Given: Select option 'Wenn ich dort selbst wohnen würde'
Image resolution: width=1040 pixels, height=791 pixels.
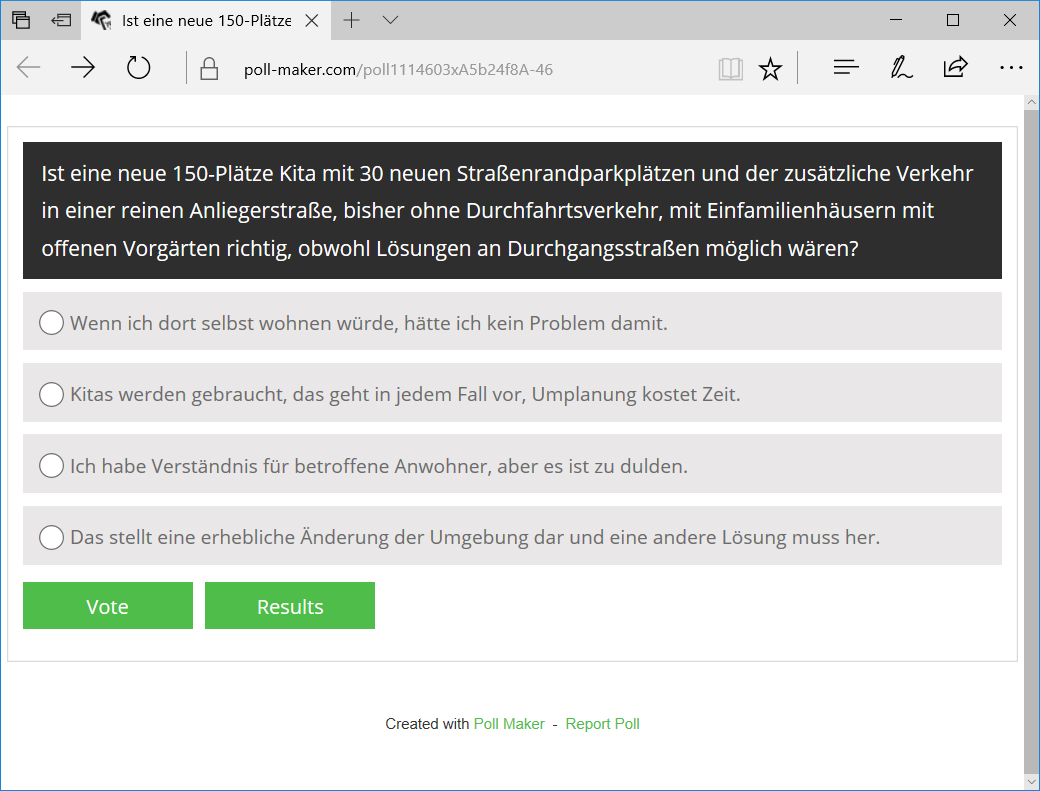Looking at the screenshot, I should pos(51,322).
